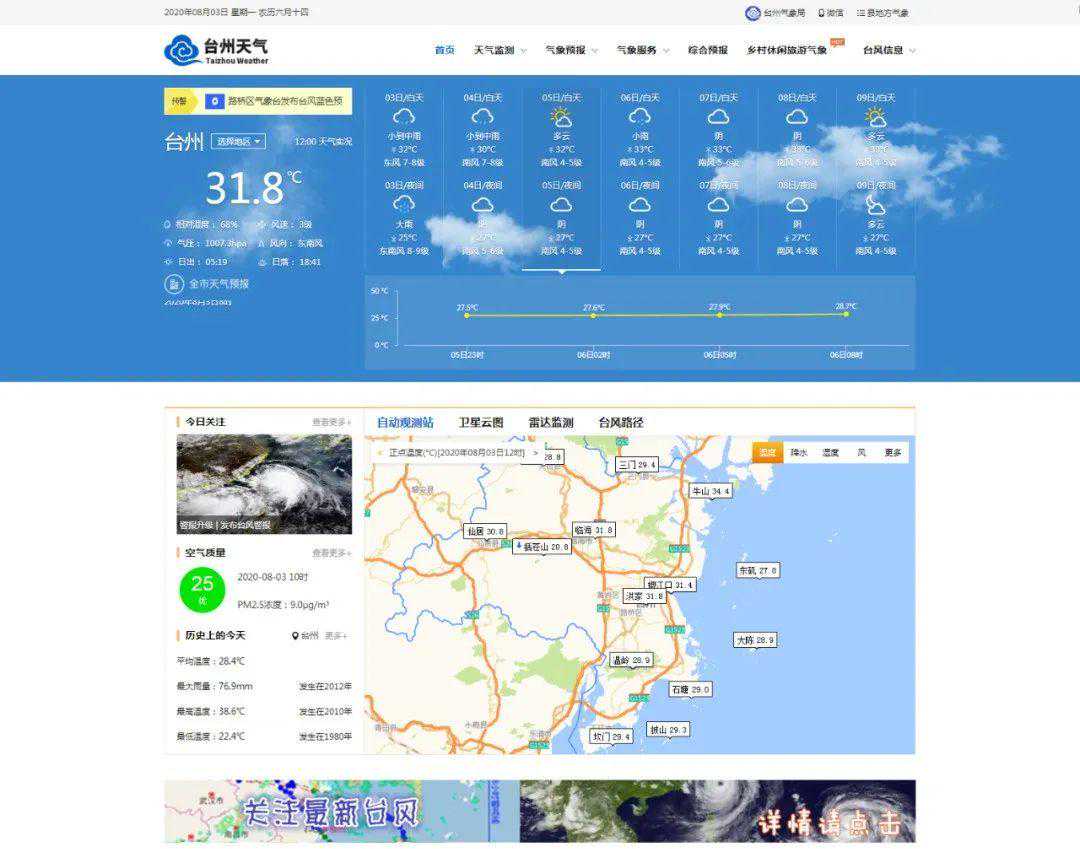Open the 微信 WeChat icon link
The height and width of the screenshot is (849, 1080).
[x=822, y=13]
